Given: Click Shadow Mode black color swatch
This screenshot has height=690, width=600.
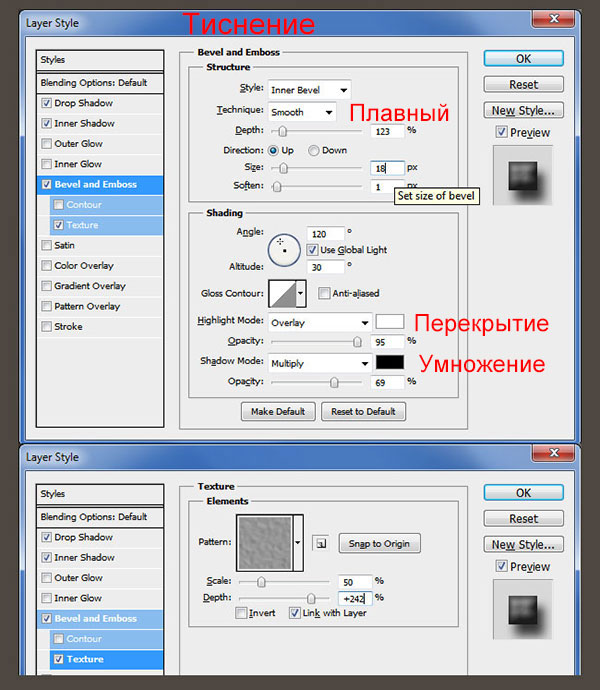Looking at the screenshot, I should pos(390,362).
